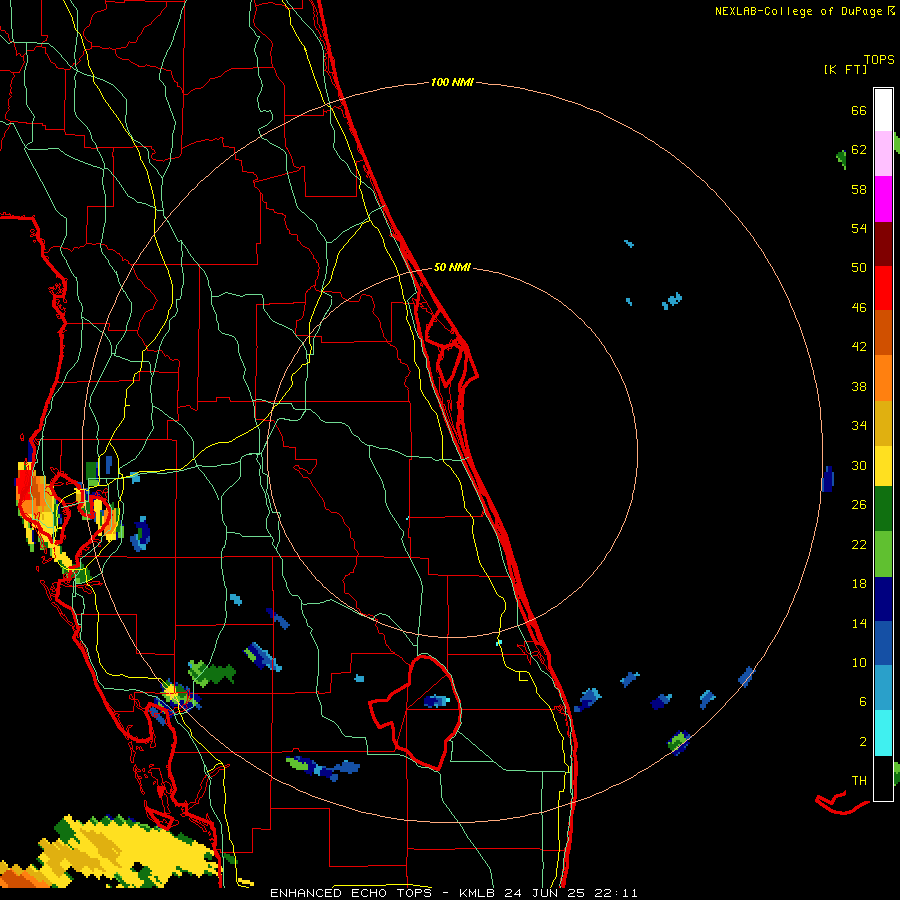Select the white swatch on the color scale
900x900 pixels.
point(883,110)
